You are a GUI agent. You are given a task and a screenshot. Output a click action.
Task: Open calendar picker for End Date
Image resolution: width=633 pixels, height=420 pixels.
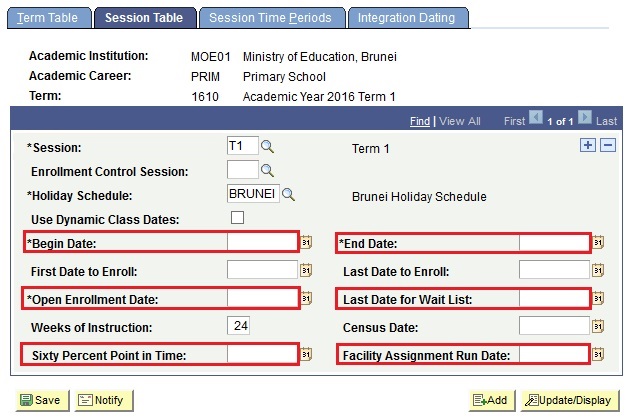(x=598, y=242)
